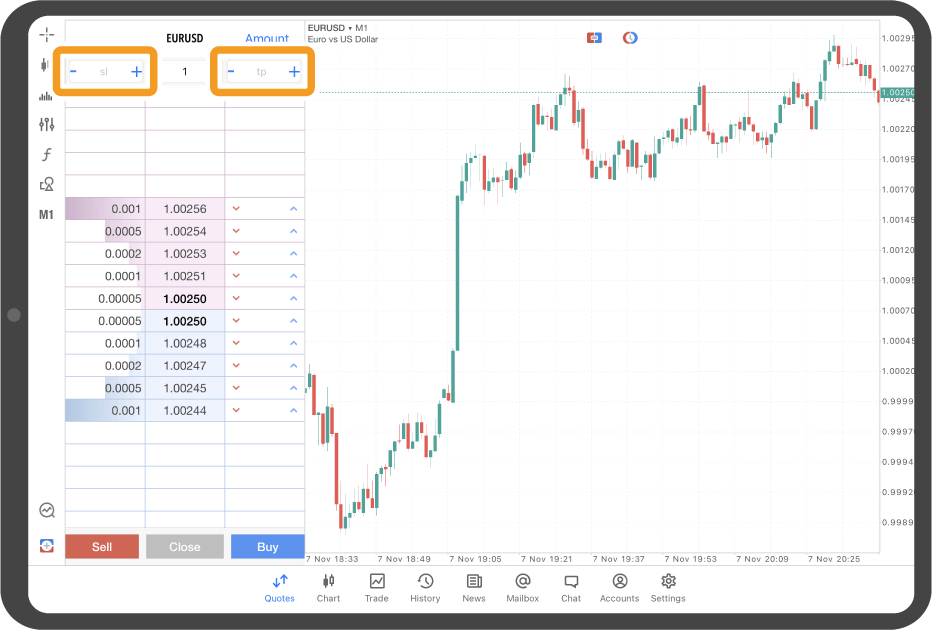
Task: Activate the crosshair tool
Action: point(46,35)
